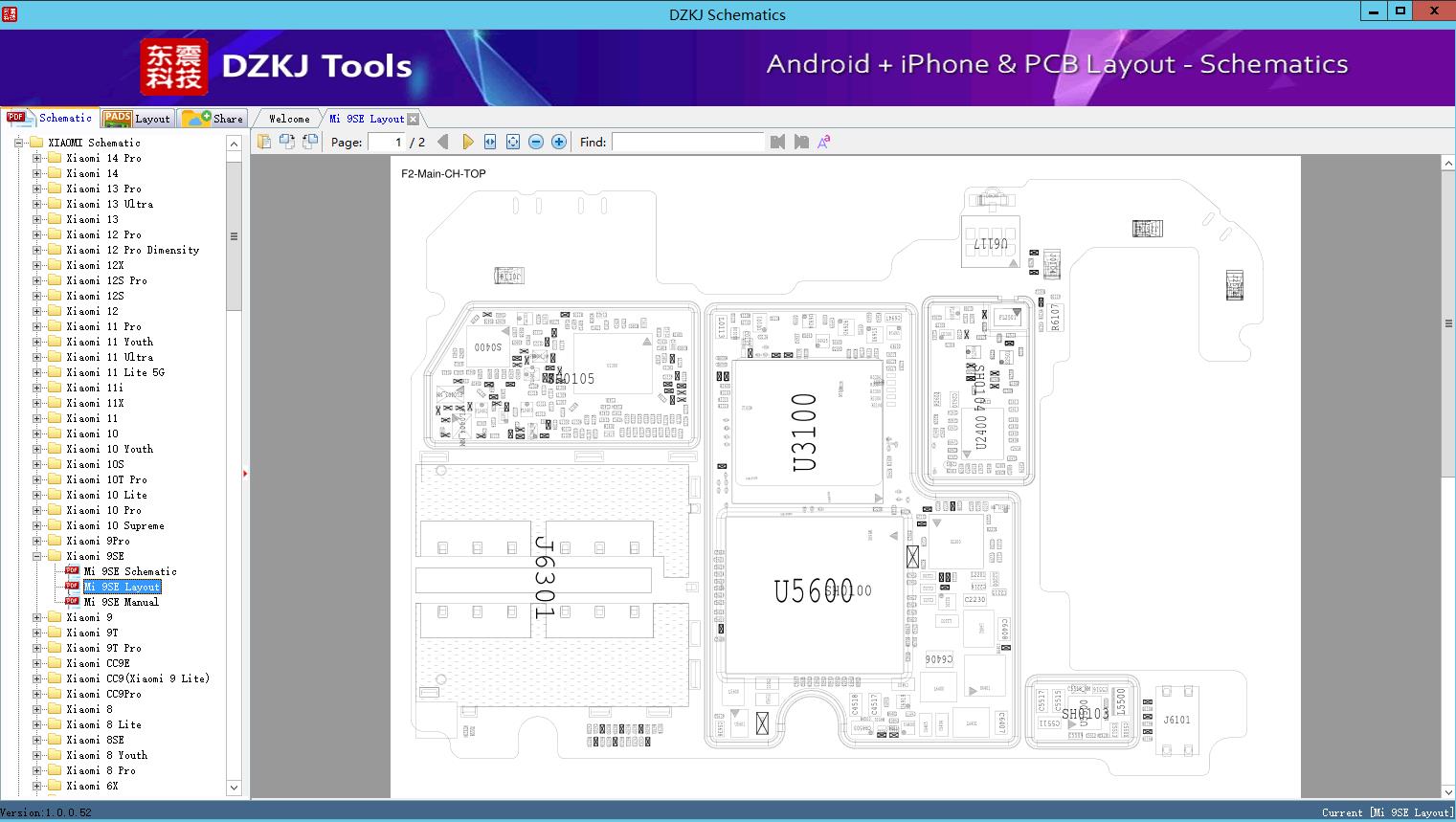Click the PDF icon beside Mi 9SE Manual
Image resolution: width=1456 pixels, height=822 pixels.
[72, 602]
